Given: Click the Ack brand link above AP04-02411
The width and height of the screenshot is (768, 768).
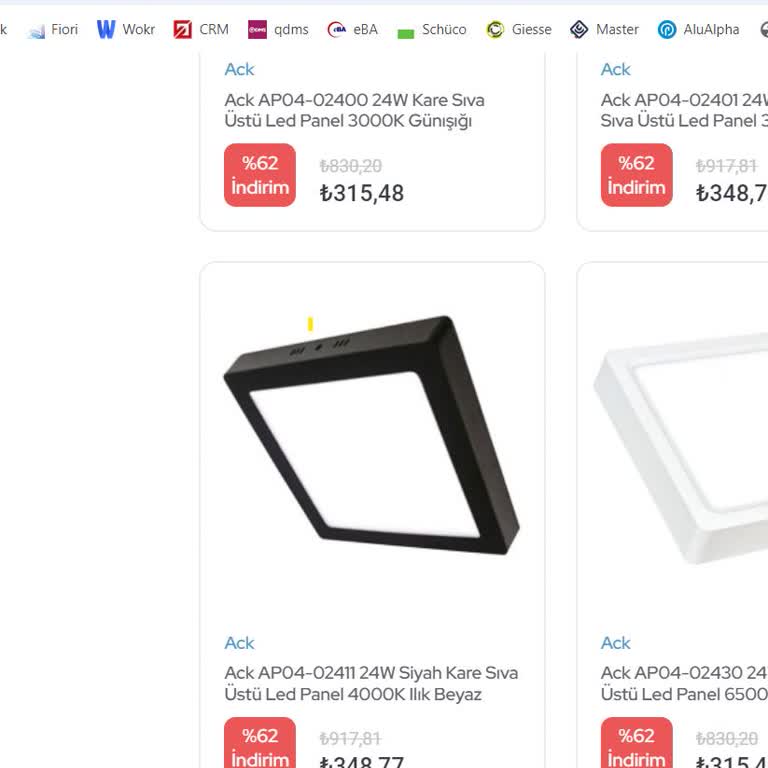Looking at the screenshot, I should click(239, 643).
